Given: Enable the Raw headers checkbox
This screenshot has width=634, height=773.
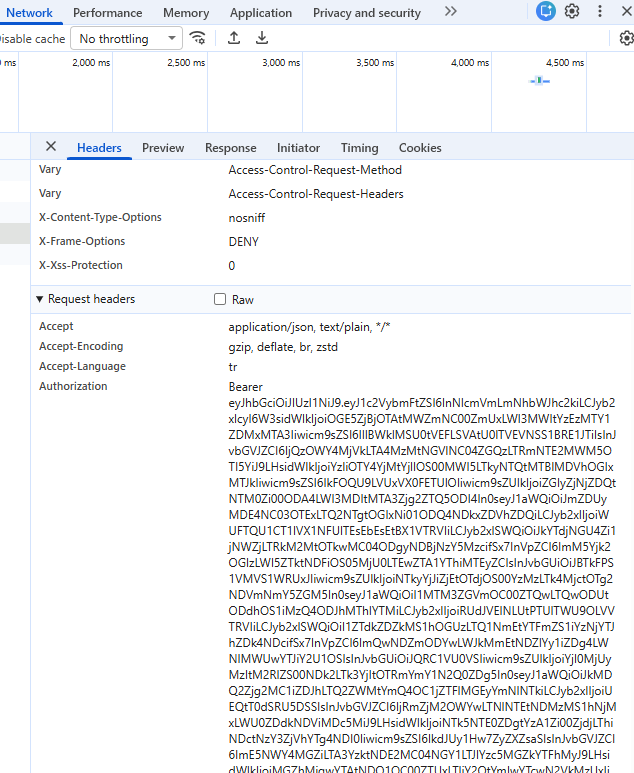Looking at the screenshot, I should [x=220, y=299].
